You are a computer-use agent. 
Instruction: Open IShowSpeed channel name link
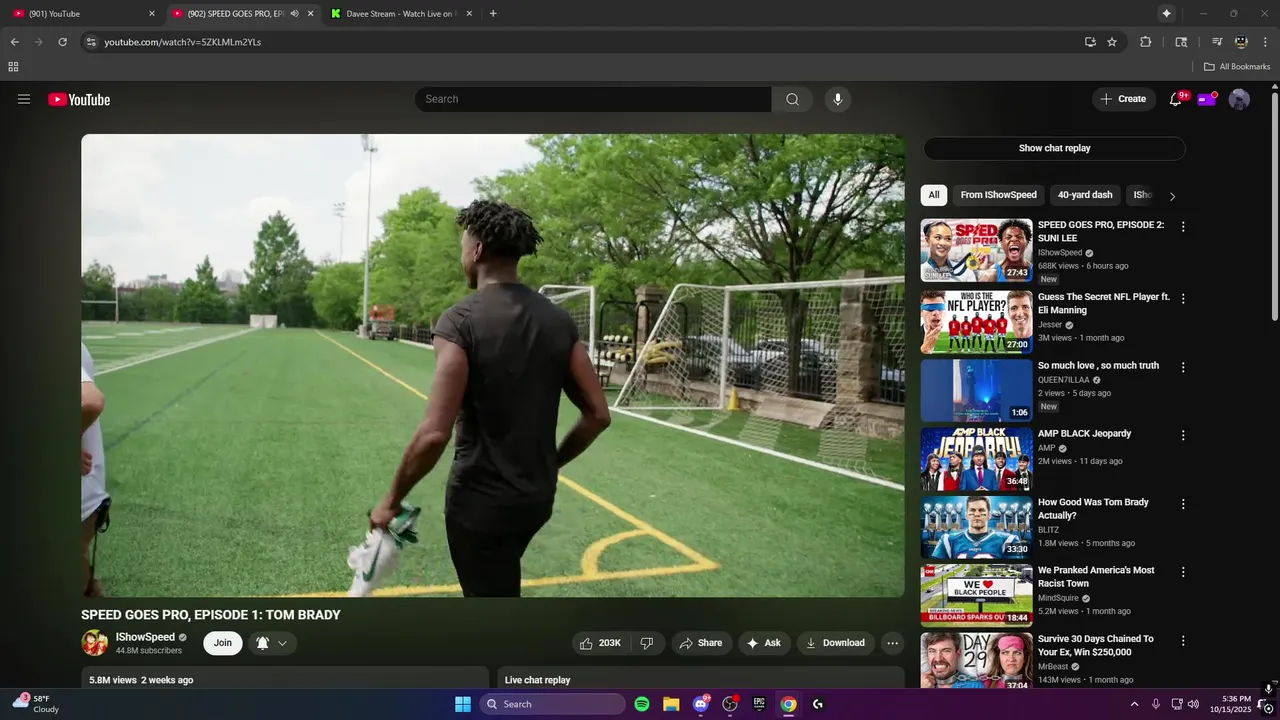pyautogui.click(x=145, y=637)
